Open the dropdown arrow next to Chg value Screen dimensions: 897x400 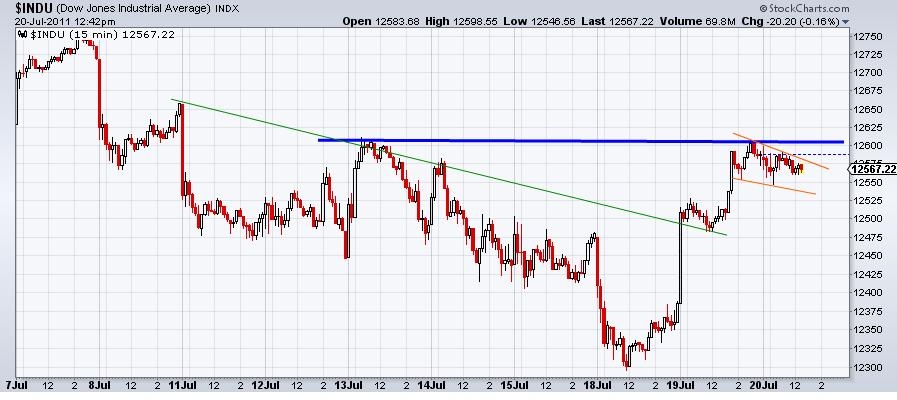tap(846, 21)
